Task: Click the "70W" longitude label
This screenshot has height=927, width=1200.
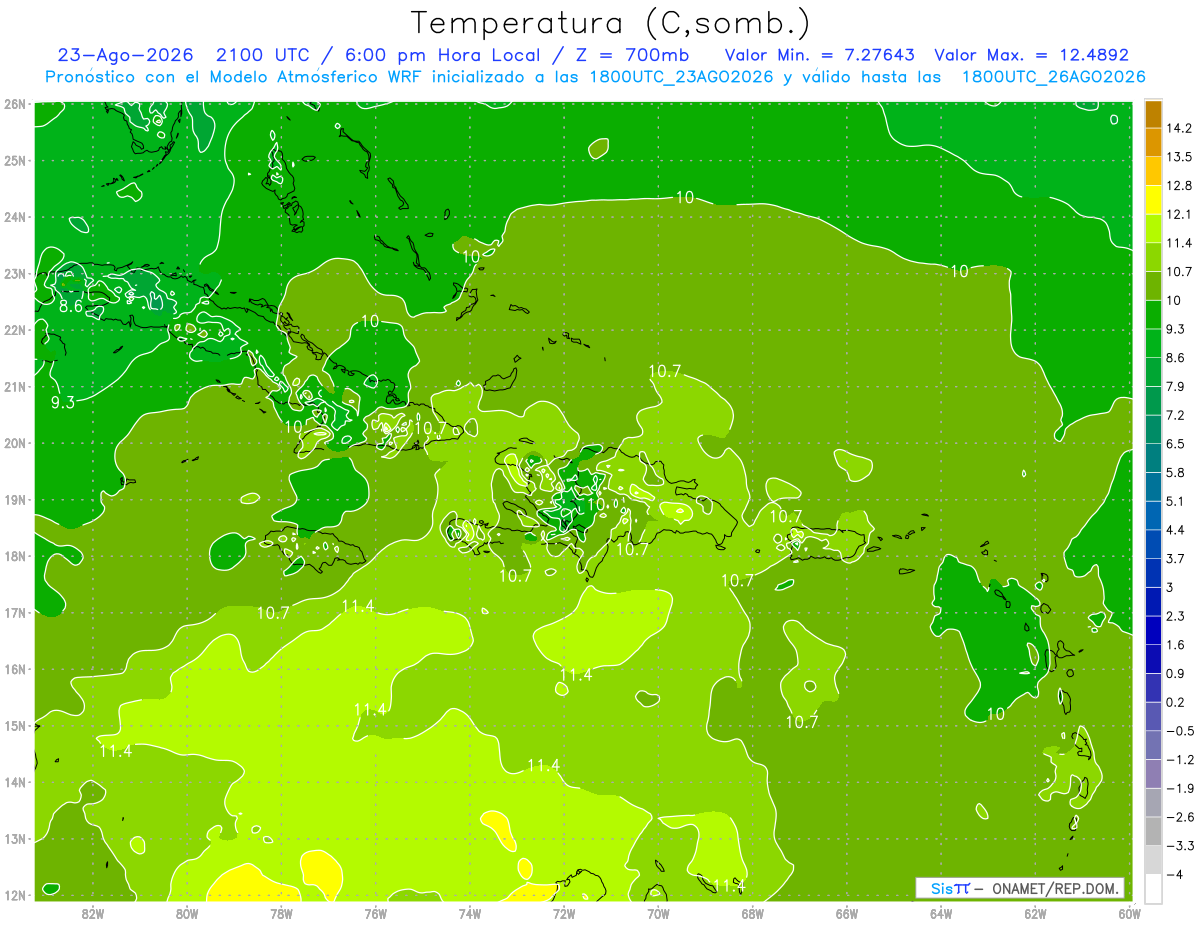Action: [x=658, y=913]
